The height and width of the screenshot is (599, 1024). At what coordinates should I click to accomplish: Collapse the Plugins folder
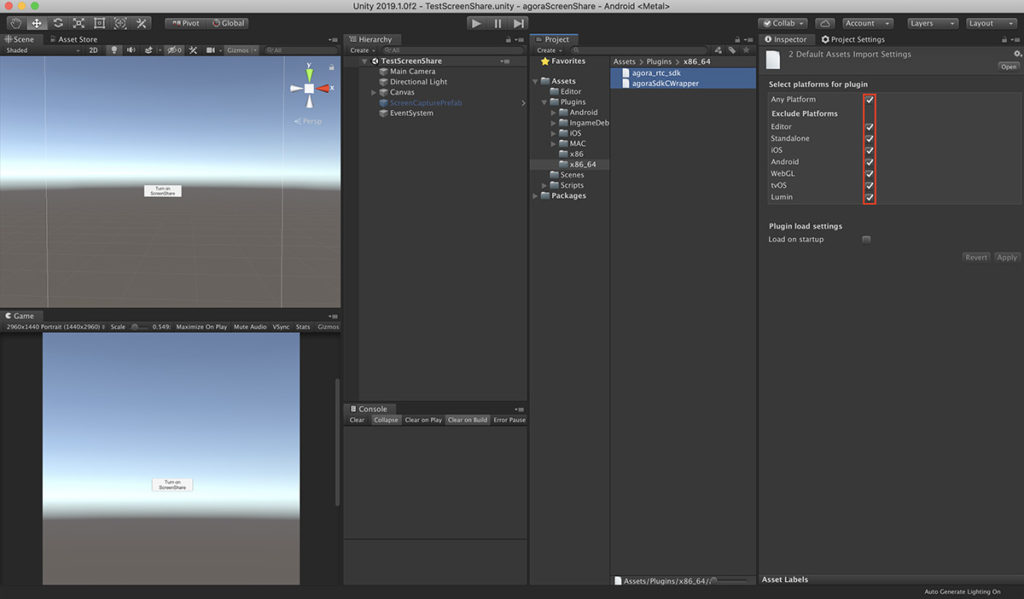tap(544, 103)
